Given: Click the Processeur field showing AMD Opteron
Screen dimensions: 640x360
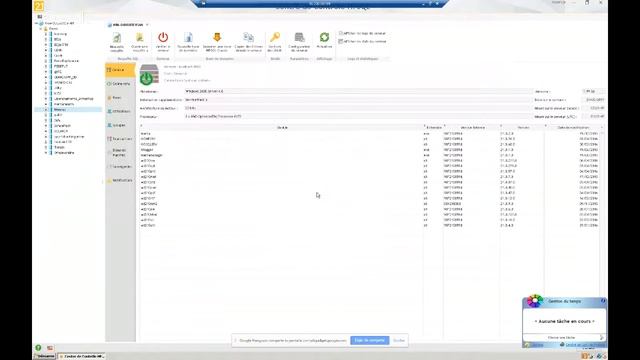Looking at the screenshot, I should coord(359,117).
